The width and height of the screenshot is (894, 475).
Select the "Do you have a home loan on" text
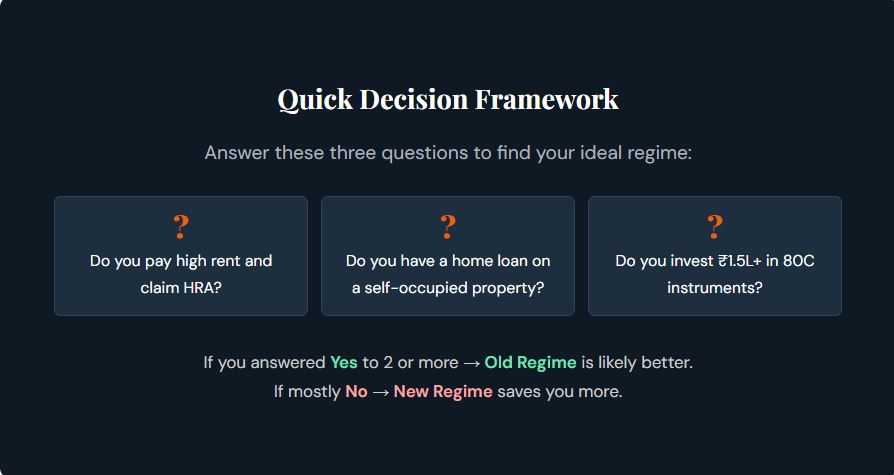[448, 261]
